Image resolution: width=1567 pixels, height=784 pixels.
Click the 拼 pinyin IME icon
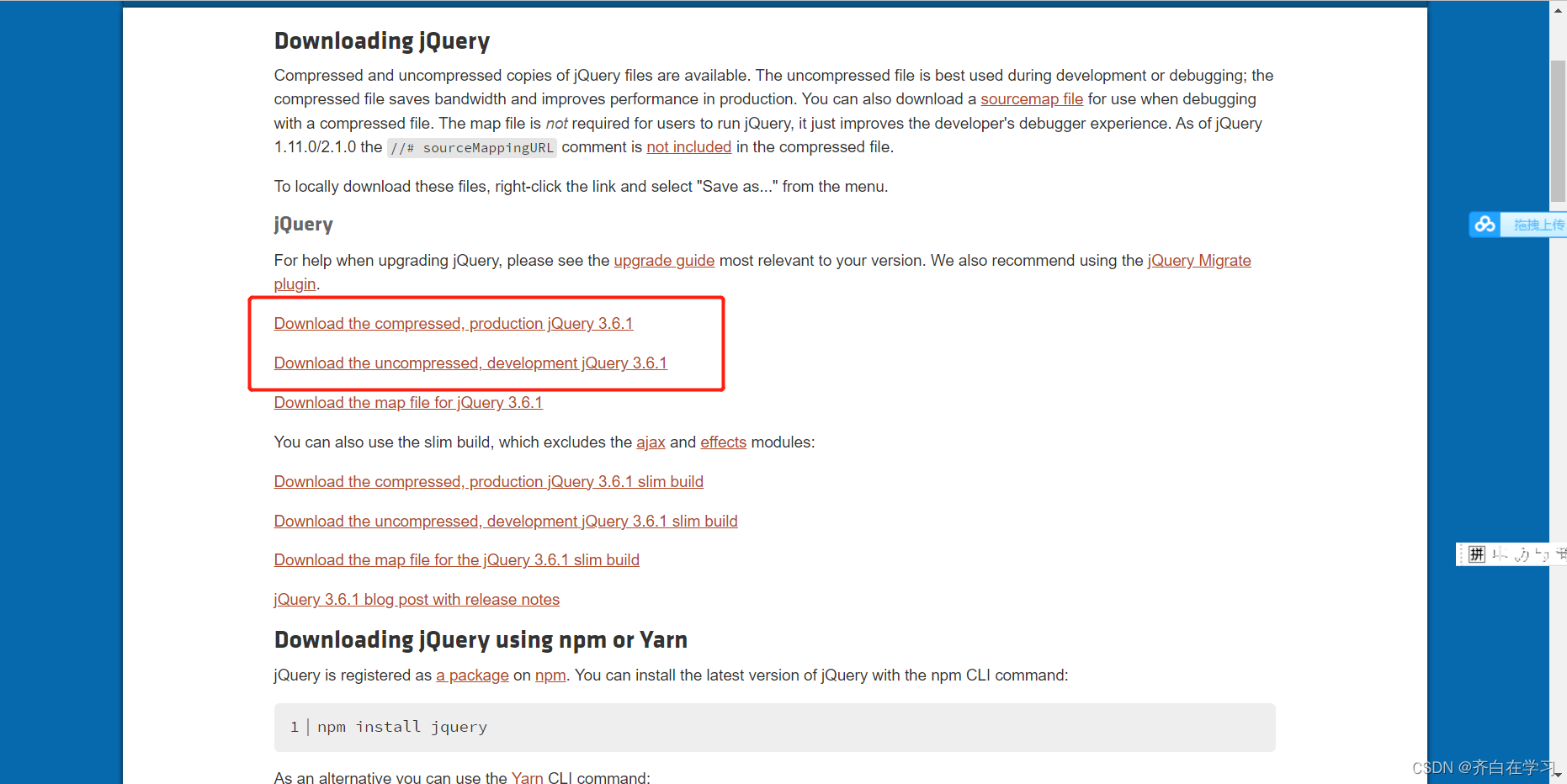1477,554
